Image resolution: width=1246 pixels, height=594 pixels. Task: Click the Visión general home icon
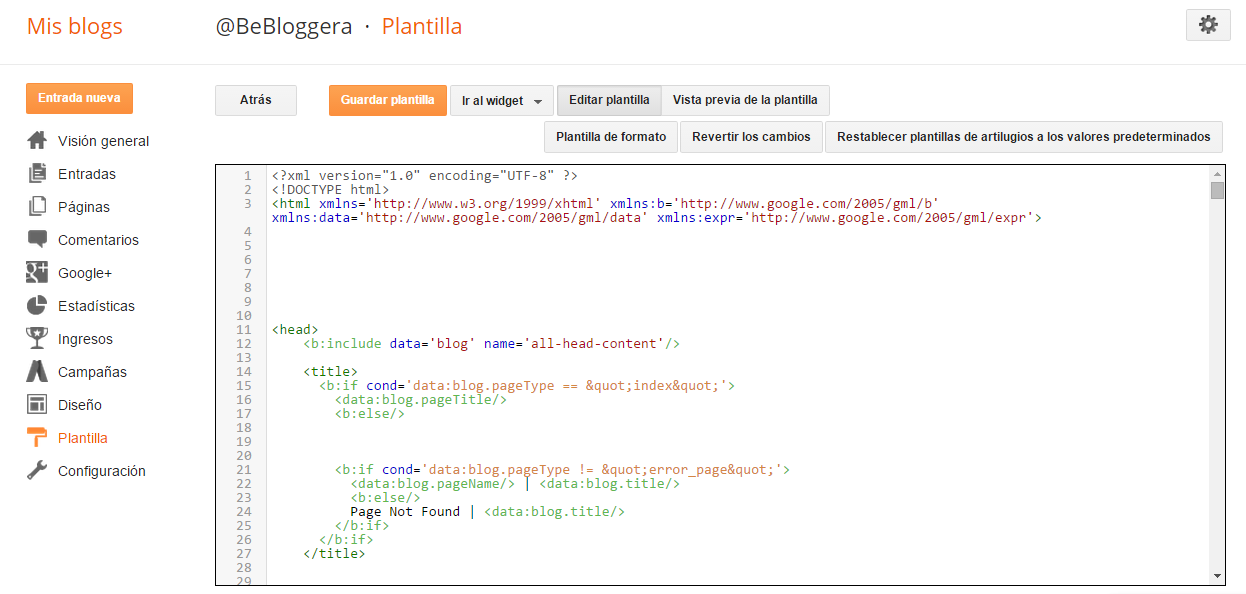click(37, 141)
